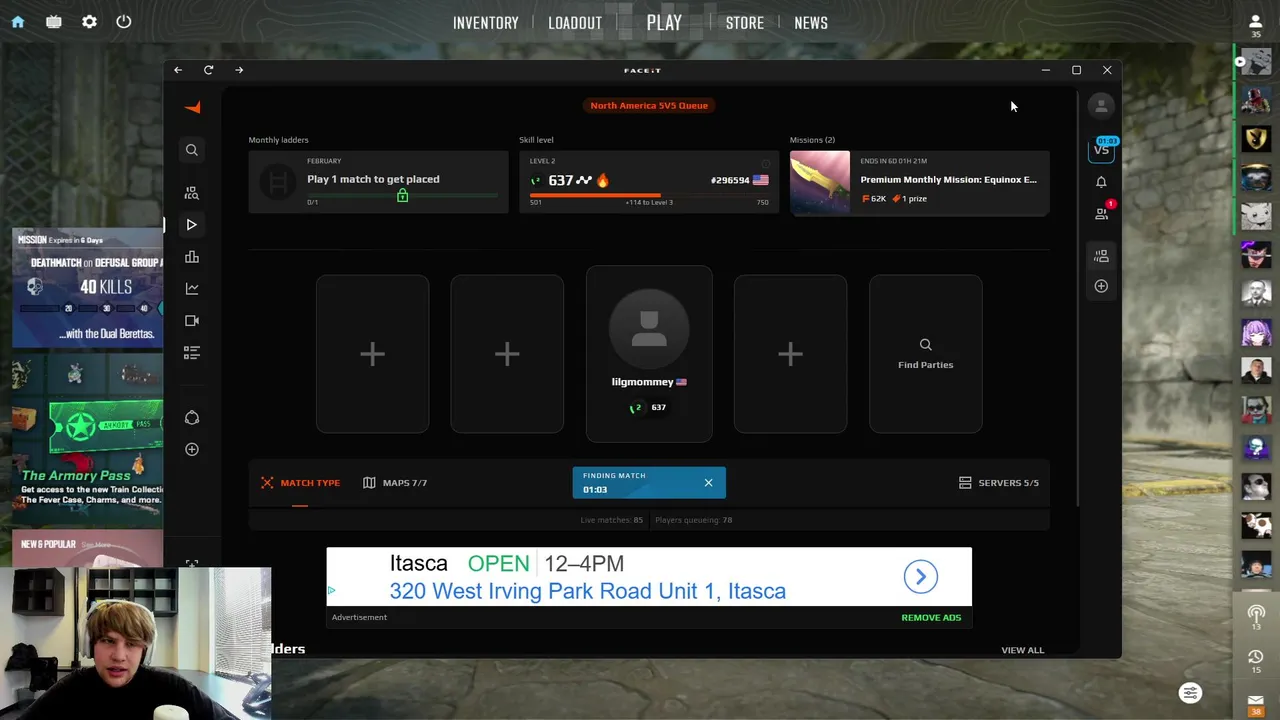This screenshot has height=720, width=1280.
Task: Open the Find players icon below search
Action: [x=191, y=193]
